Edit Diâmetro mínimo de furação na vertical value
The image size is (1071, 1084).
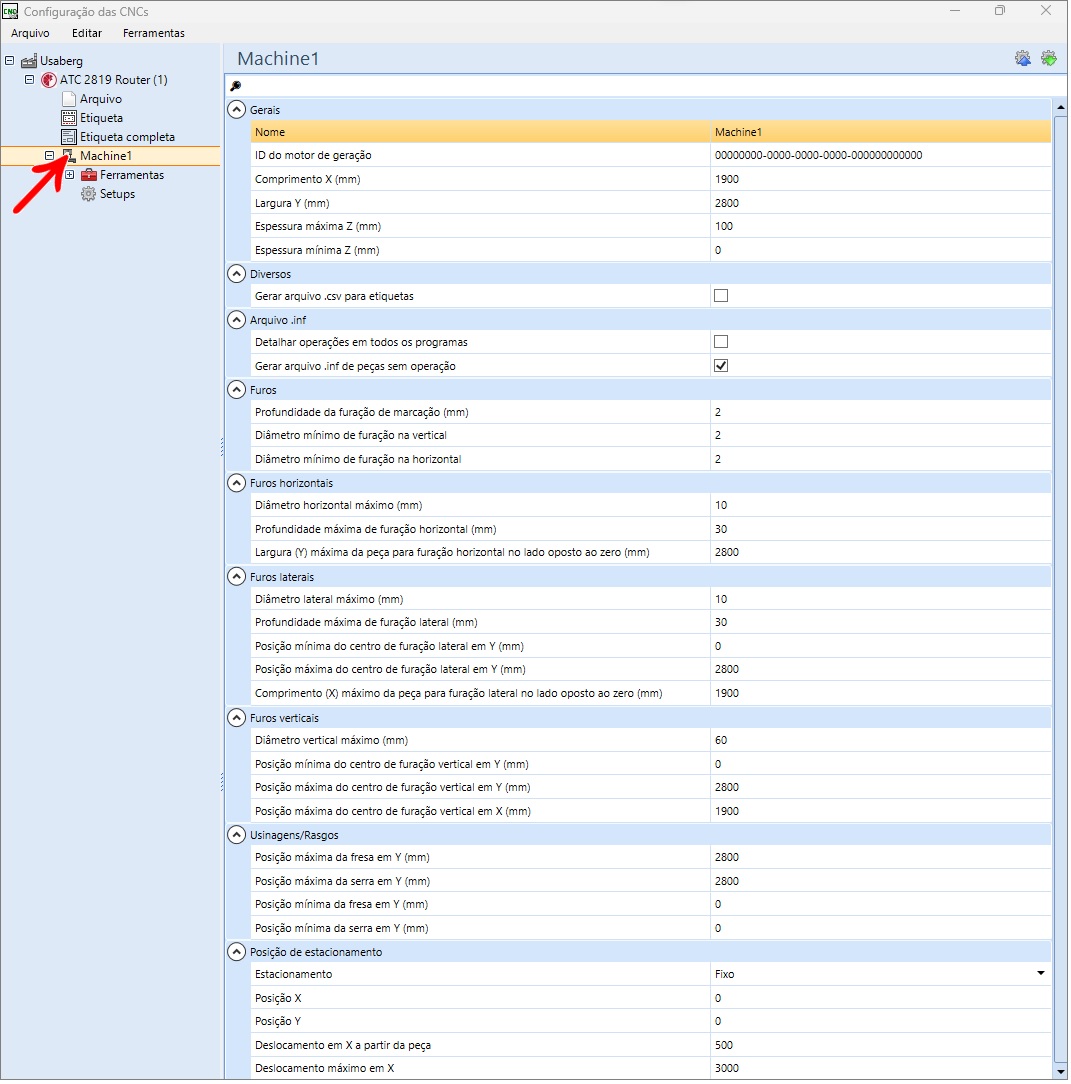click(883, 436)
